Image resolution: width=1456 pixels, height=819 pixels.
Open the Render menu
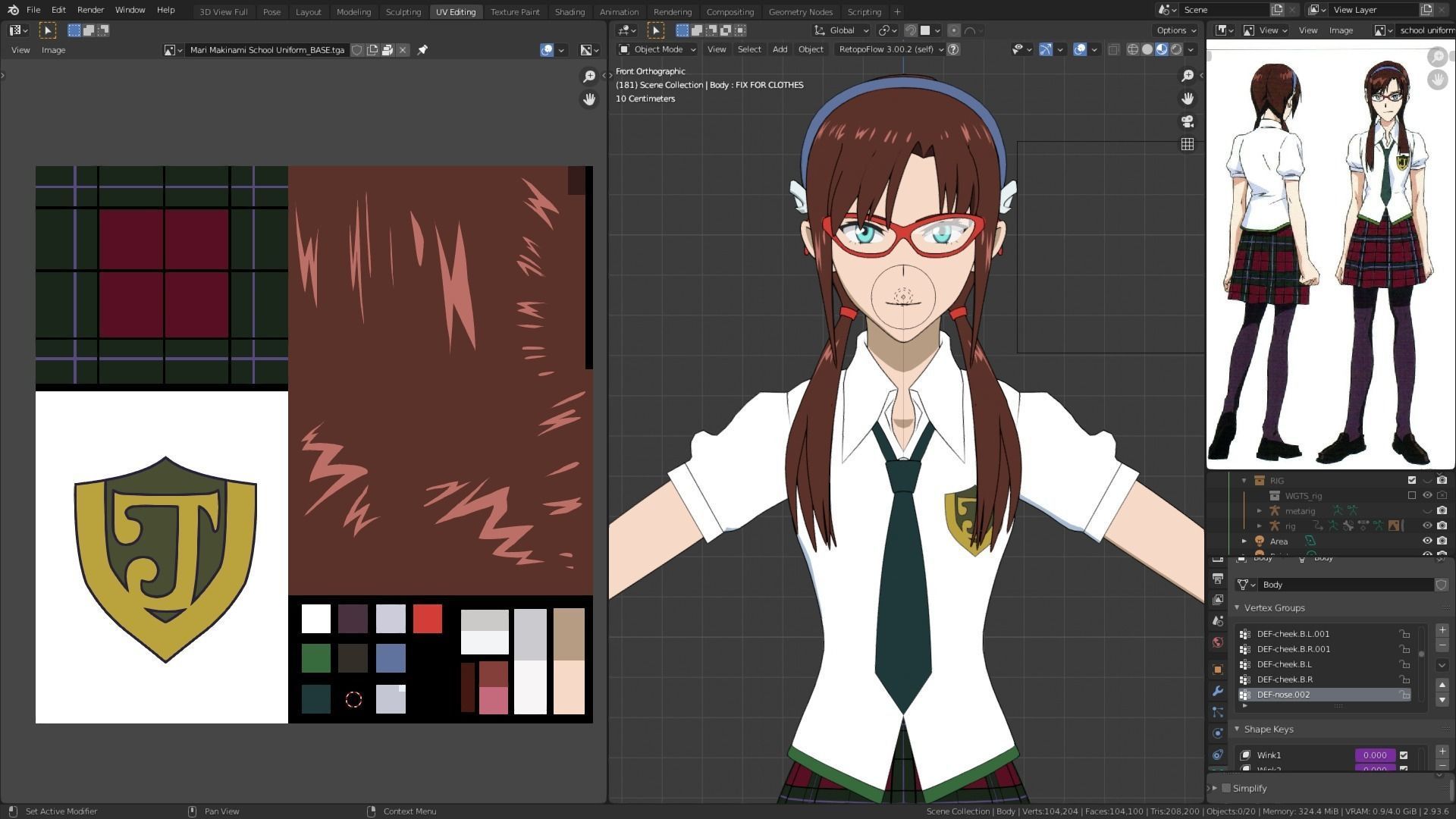point(90,10)
